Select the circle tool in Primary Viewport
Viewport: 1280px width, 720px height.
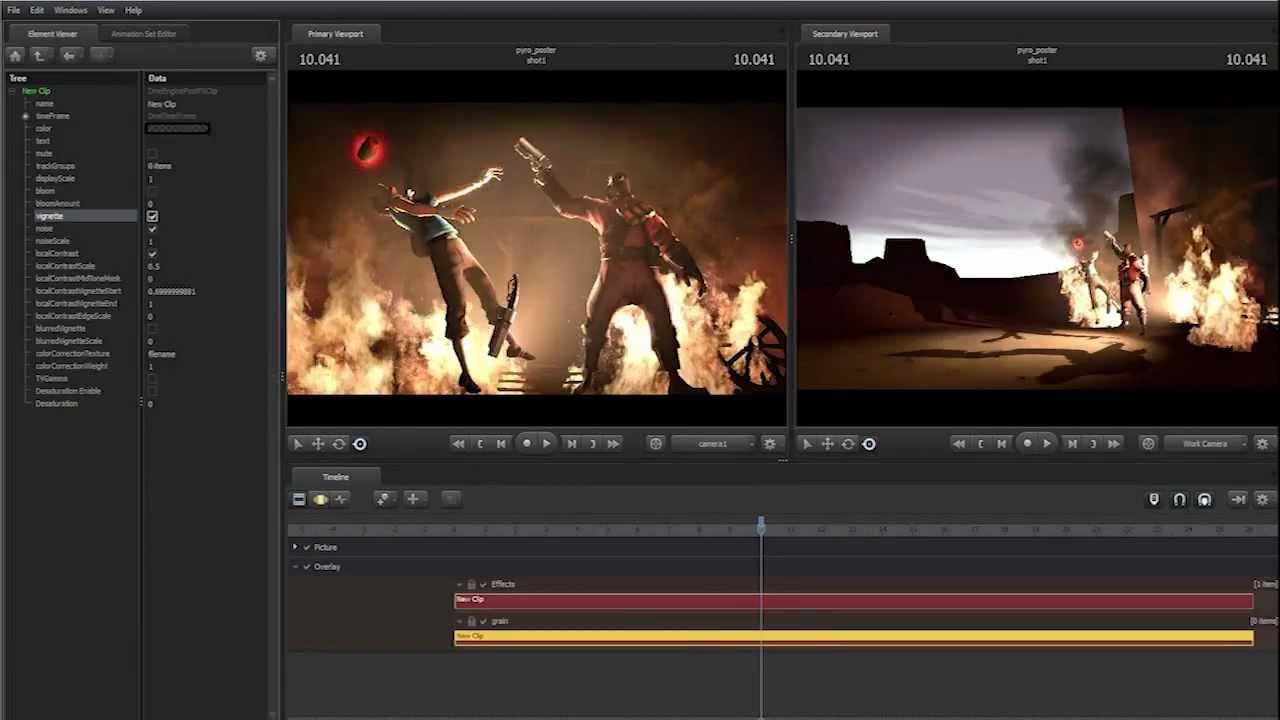point(360,444)
